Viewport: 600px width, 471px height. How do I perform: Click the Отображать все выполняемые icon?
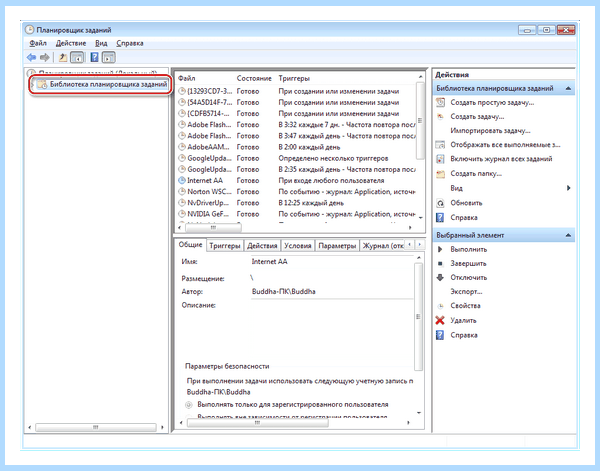coord(440,145)
